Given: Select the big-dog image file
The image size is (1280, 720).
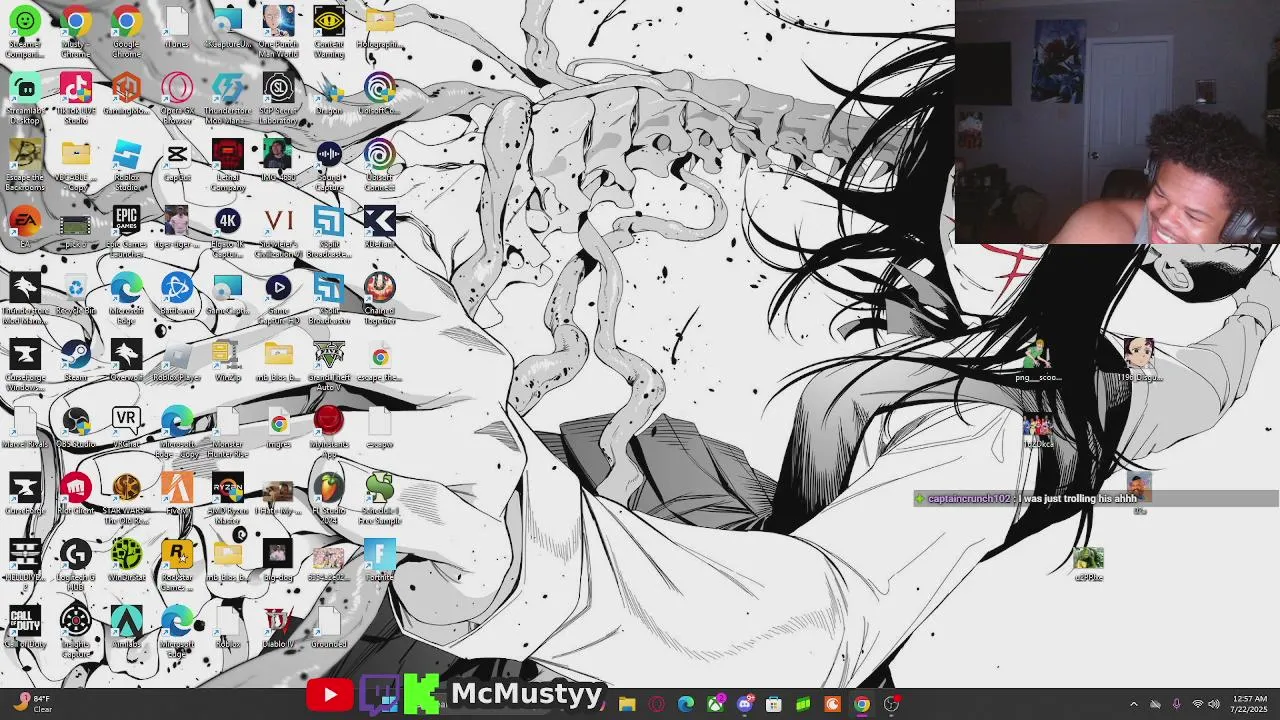Looking at the screenshot, I should tap(278, 560).
